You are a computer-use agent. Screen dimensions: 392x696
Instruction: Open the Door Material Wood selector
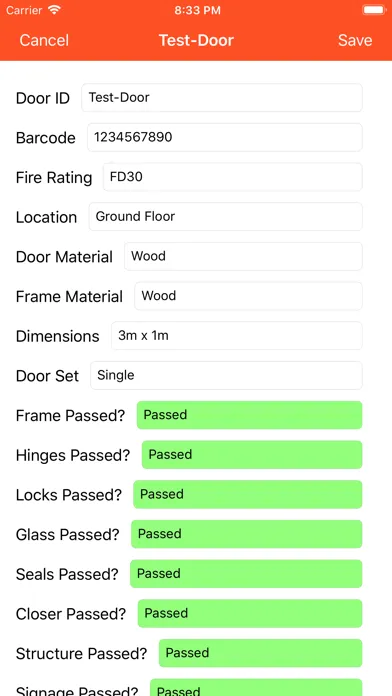coord(243,257)
